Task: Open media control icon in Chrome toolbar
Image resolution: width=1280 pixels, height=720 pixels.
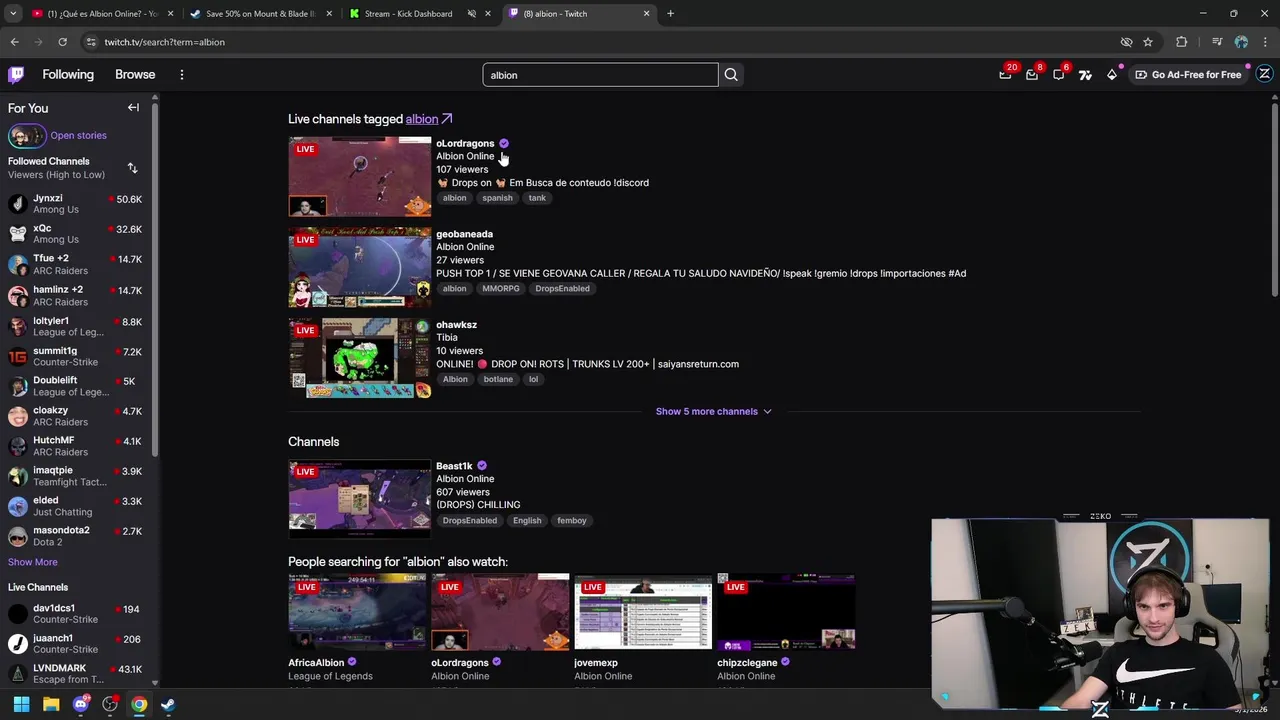Action: pyautogui.click(x=1217, y=42)
